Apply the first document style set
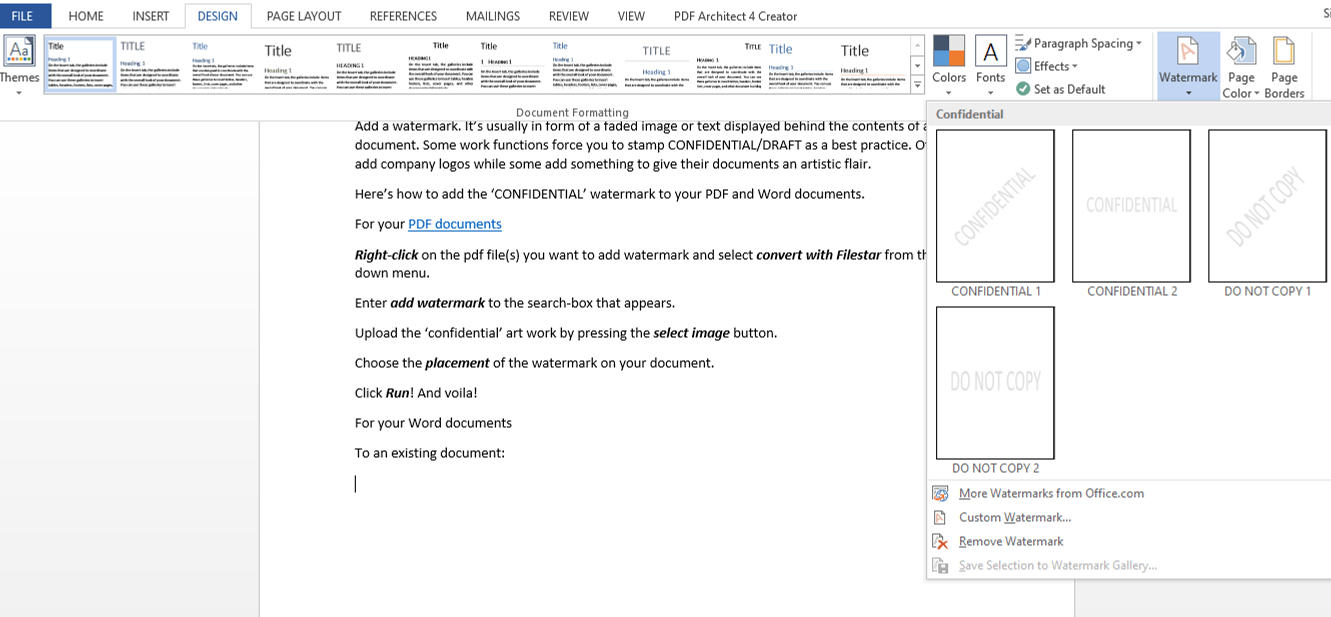 [x=80, y=65]
